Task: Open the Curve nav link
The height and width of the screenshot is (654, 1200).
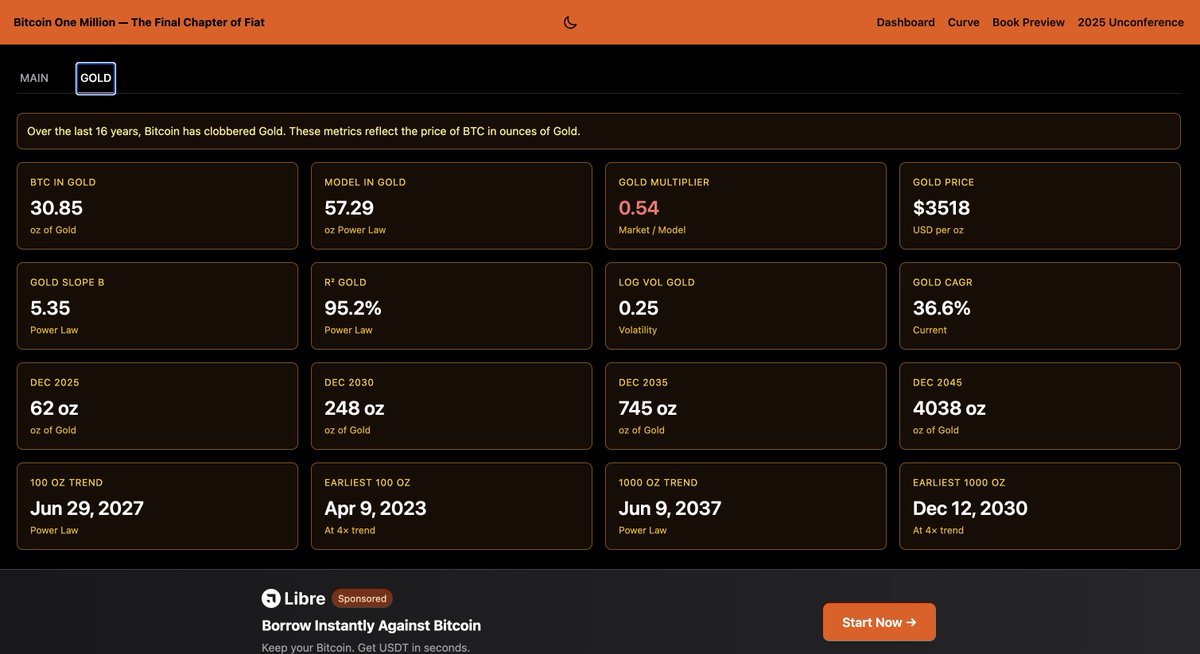Action: pos(963,22)
